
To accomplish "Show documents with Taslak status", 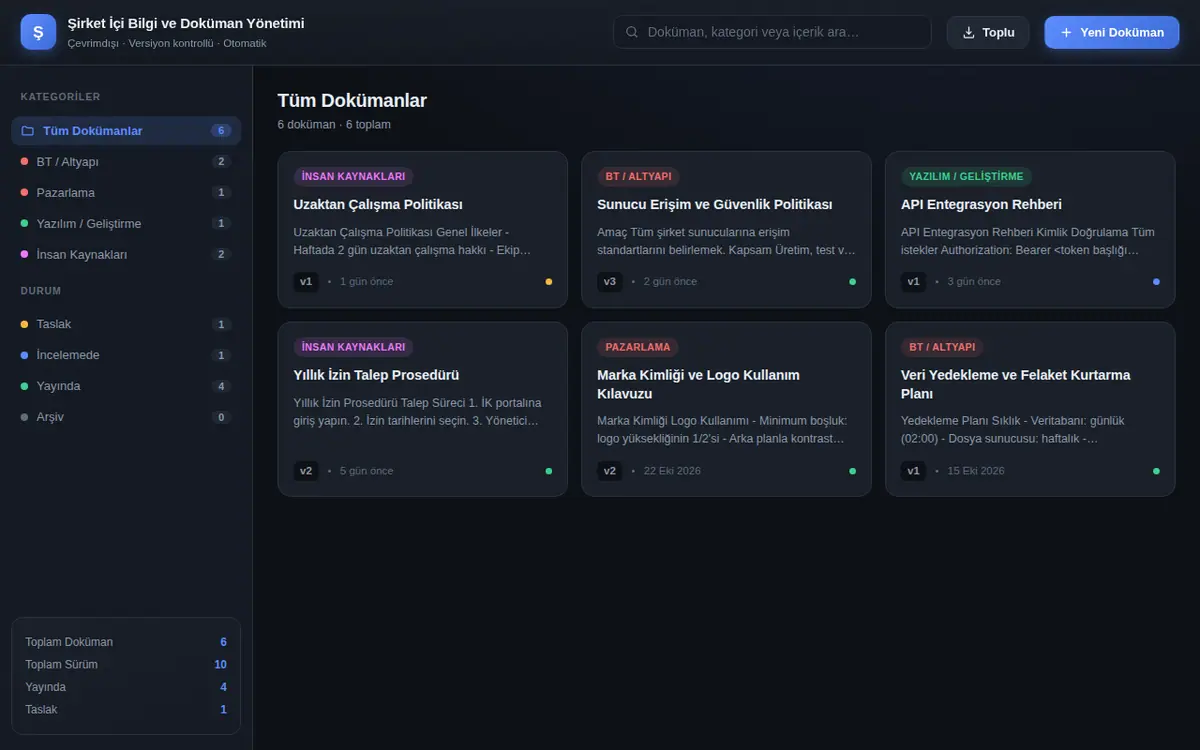I will [x=126, y=324].
